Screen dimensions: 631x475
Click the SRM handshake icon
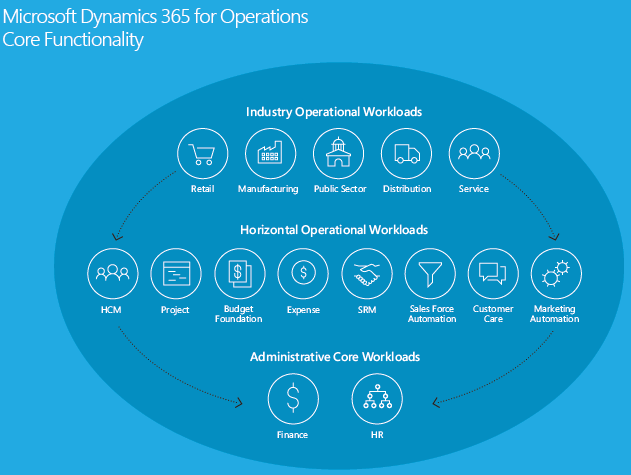coord(367,274)
